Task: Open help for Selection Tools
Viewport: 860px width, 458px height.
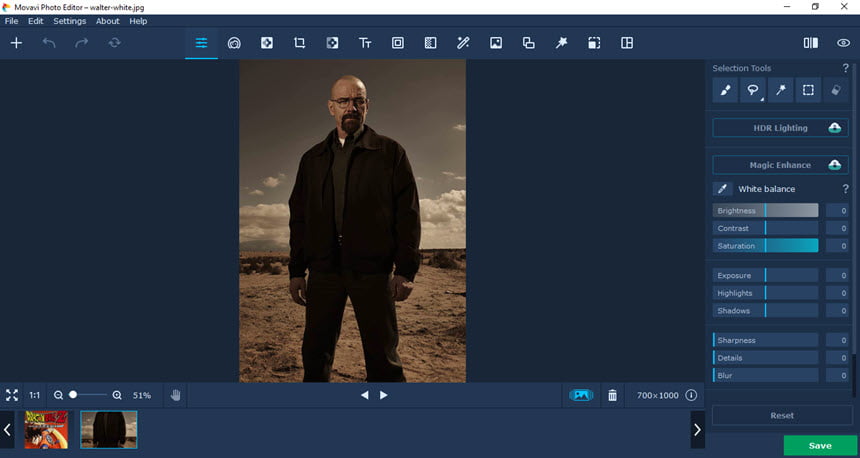Action: 845,68
